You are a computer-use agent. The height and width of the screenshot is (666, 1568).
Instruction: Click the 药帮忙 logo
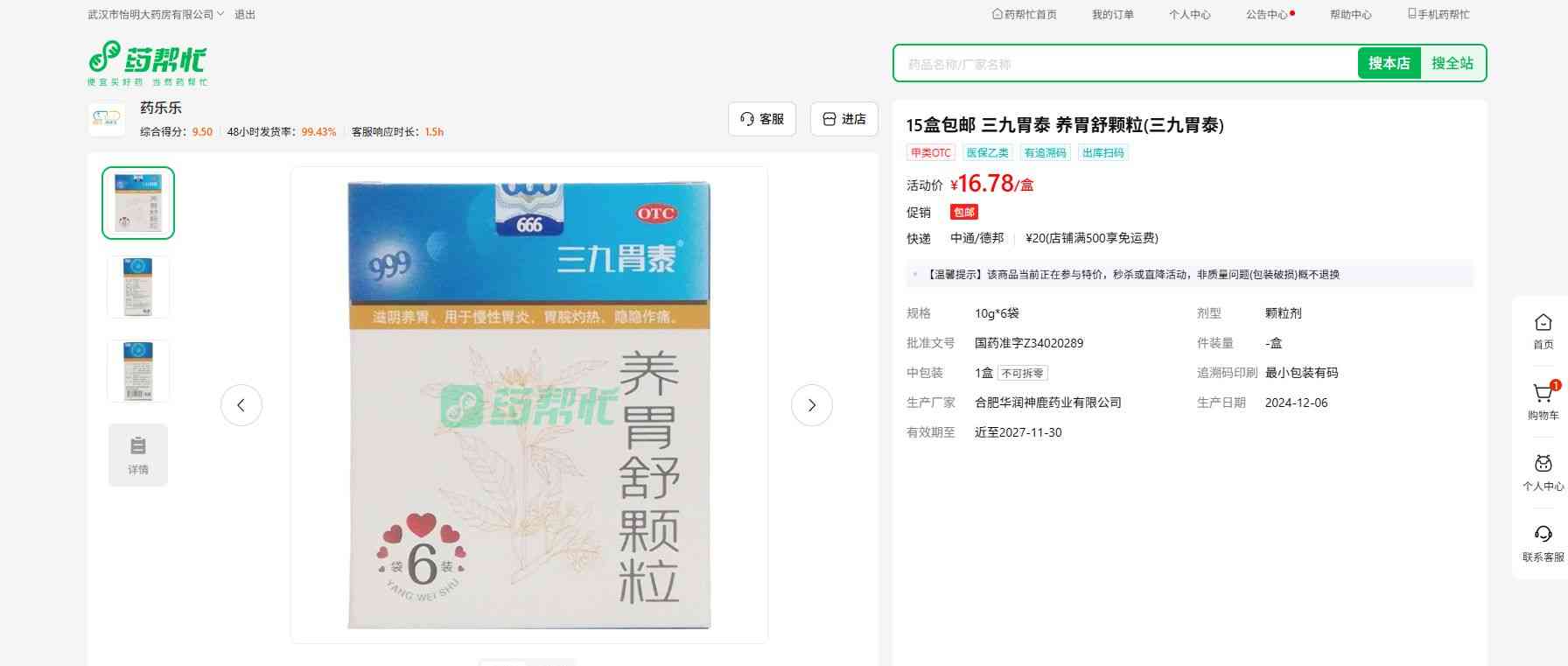[x=147, y=63]
